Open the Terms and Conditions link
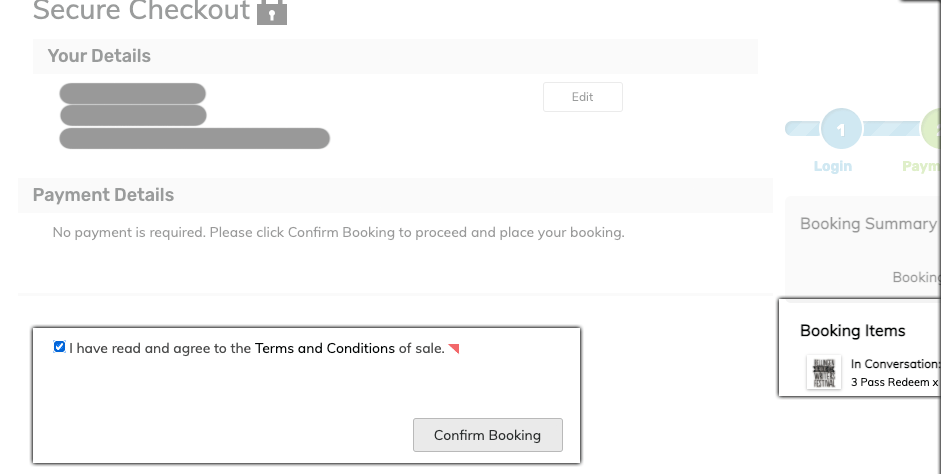 325,348
